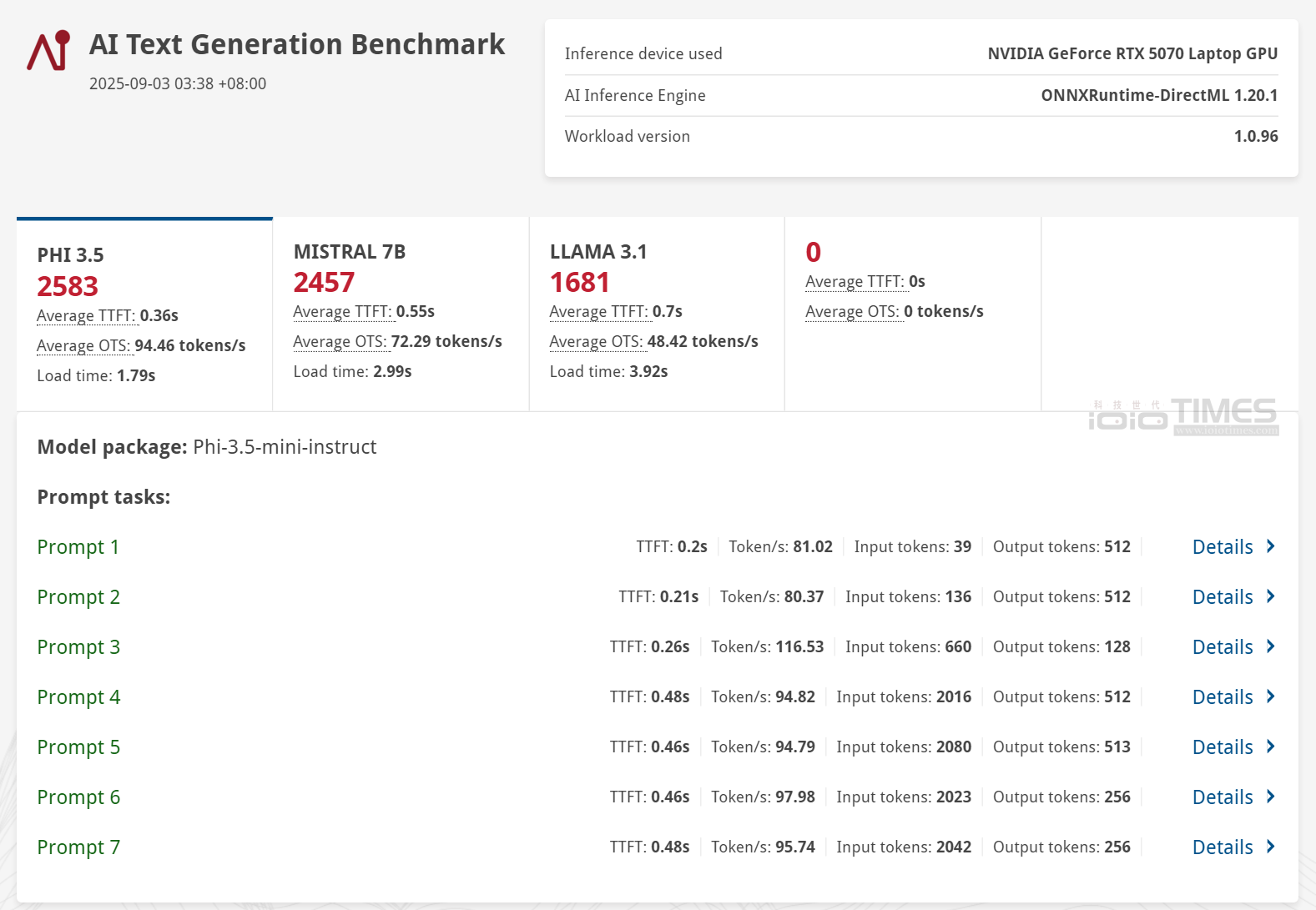Open Prompt 5 task
Image resolution: width=1316 pixels, height=910 pixels.
tap(78, 747)
